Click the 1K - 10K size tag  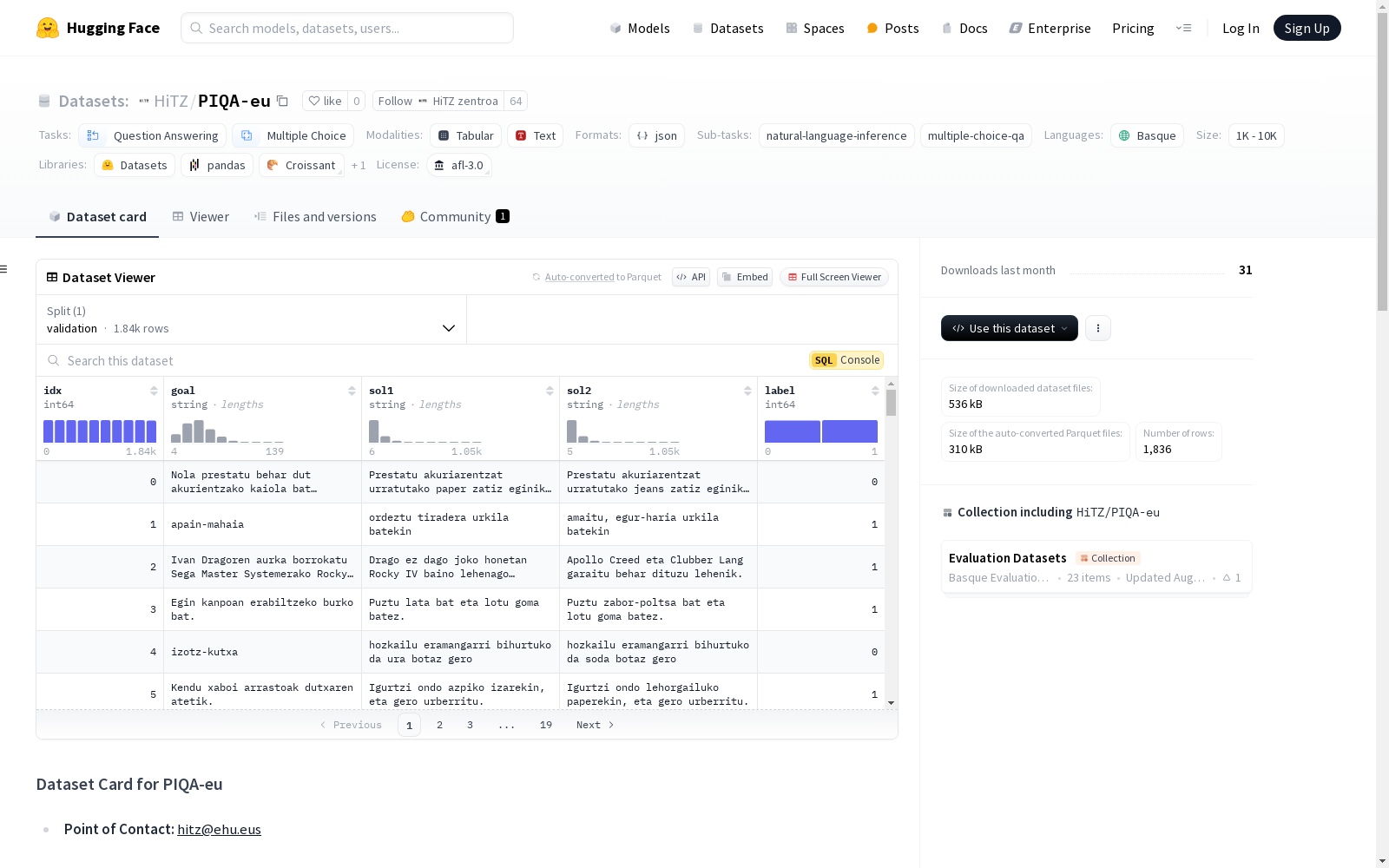click(x=1256, y=135)
